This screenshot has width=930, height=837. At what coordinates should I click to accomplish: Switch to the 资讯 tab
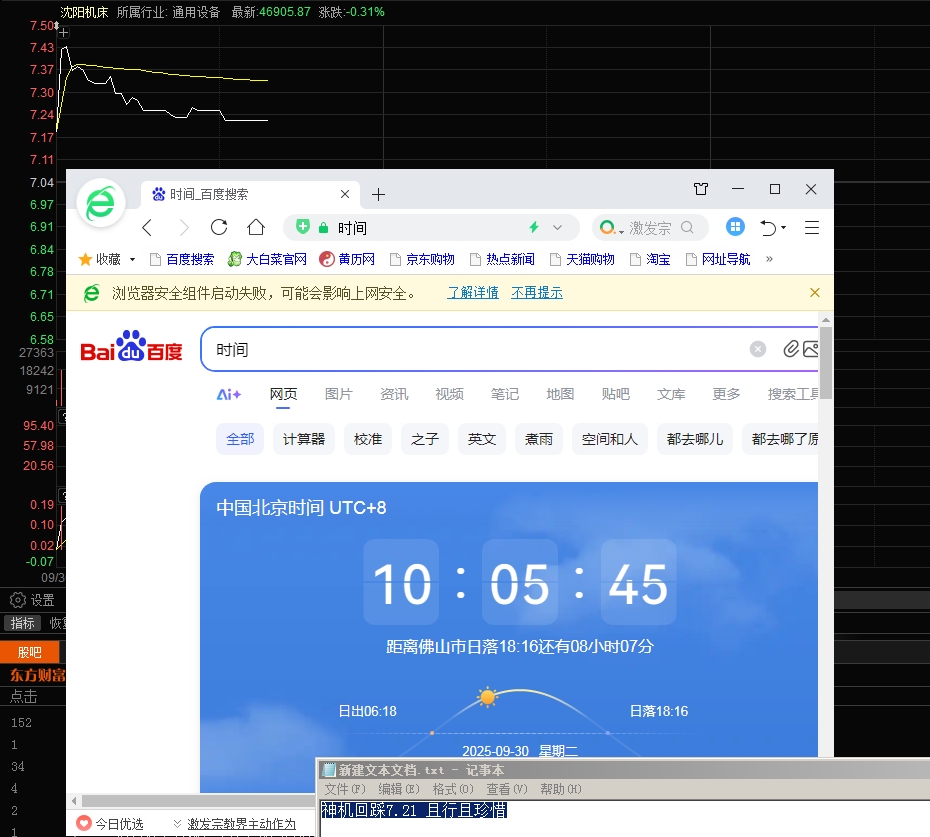coord(394,394)
